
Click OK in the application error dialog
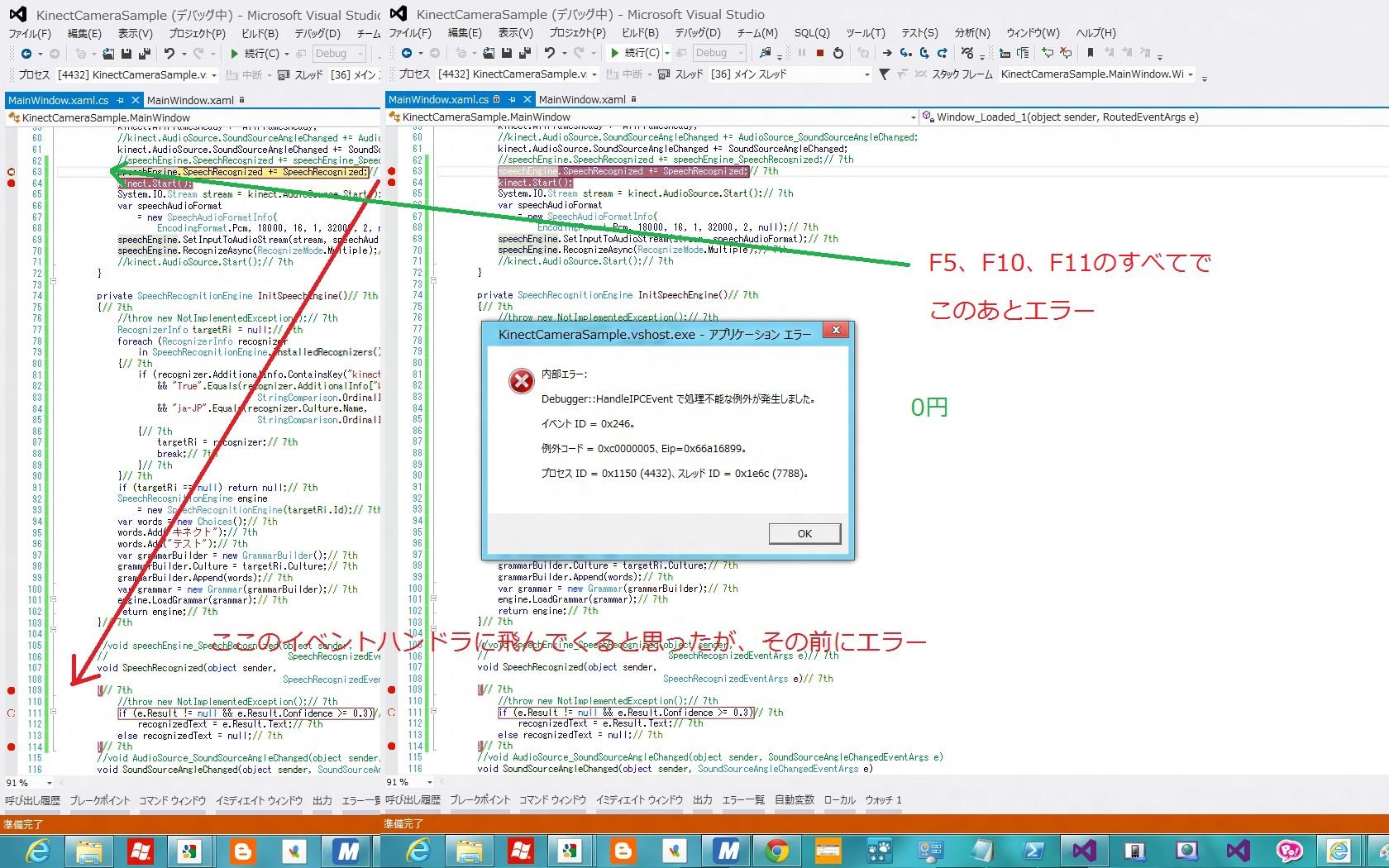point(804,533)
